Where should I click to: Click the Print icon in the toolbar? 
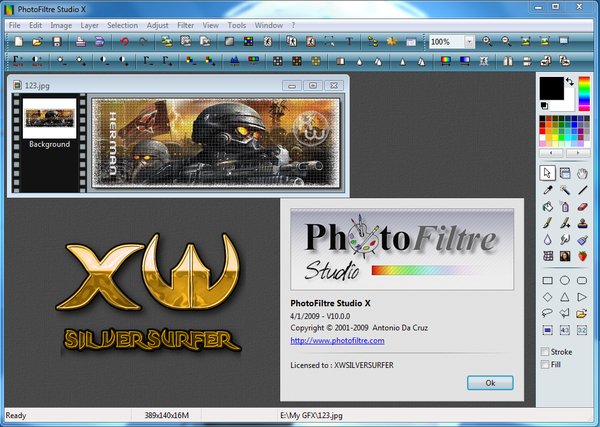80,41
